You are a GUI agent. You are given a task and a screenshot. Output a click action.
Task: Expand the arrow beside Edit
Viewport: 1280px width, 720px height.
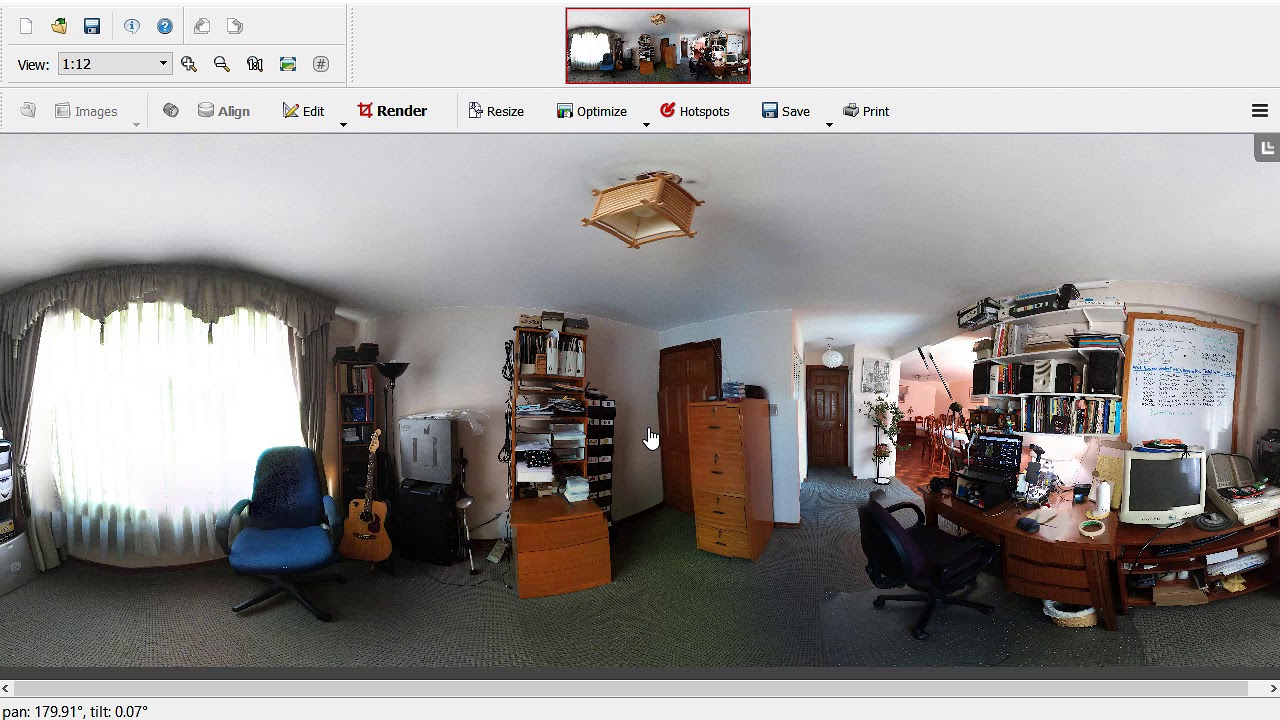[x=343, y=124]
